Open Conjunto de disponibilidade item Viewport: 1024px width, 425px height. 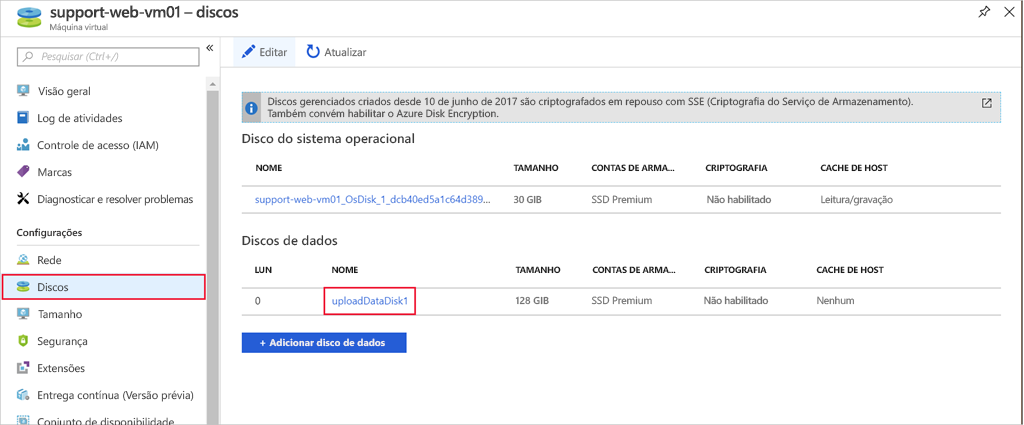[x=106, y=420]
